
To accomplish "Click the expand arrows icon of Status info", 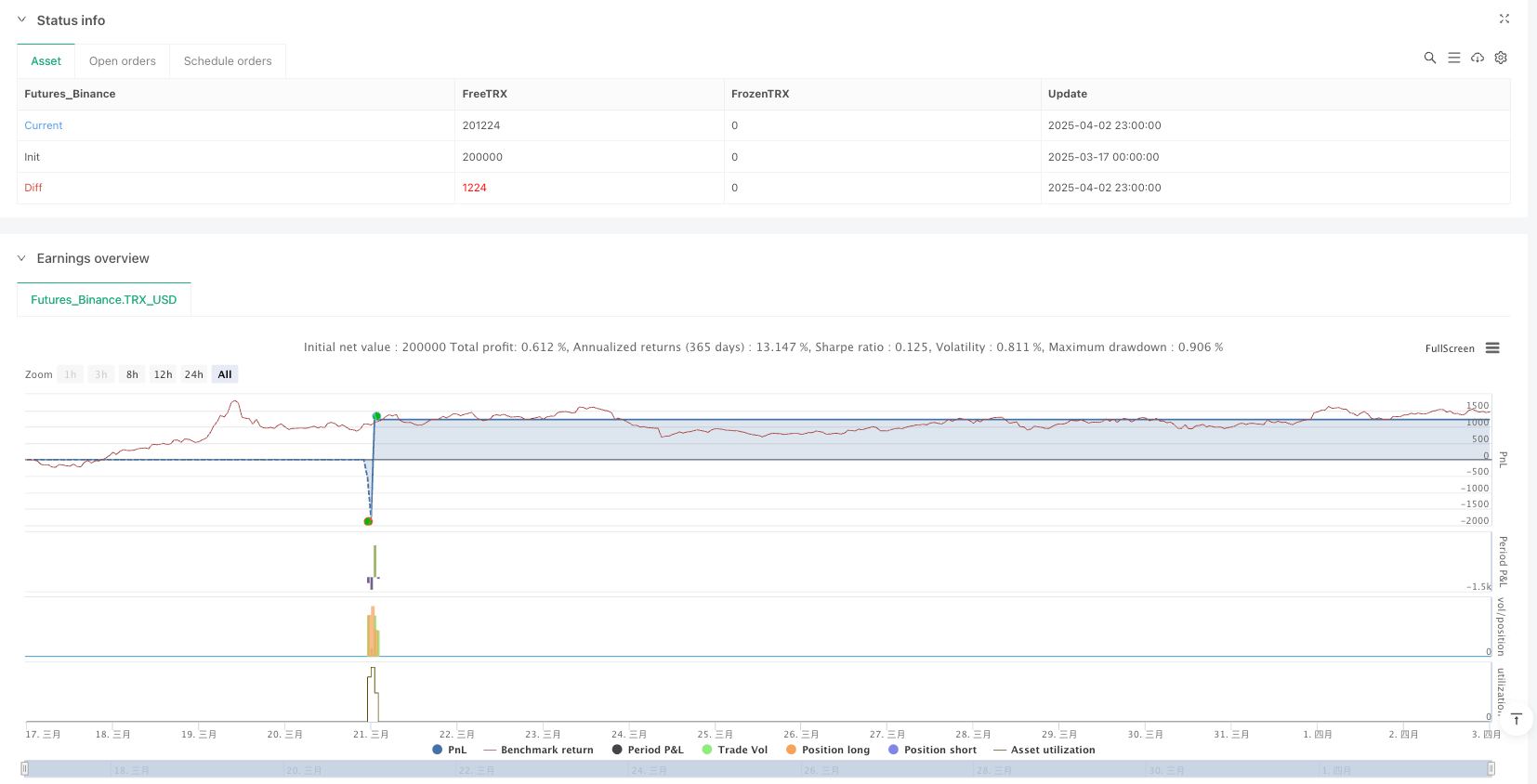I will click(1504, 19).
